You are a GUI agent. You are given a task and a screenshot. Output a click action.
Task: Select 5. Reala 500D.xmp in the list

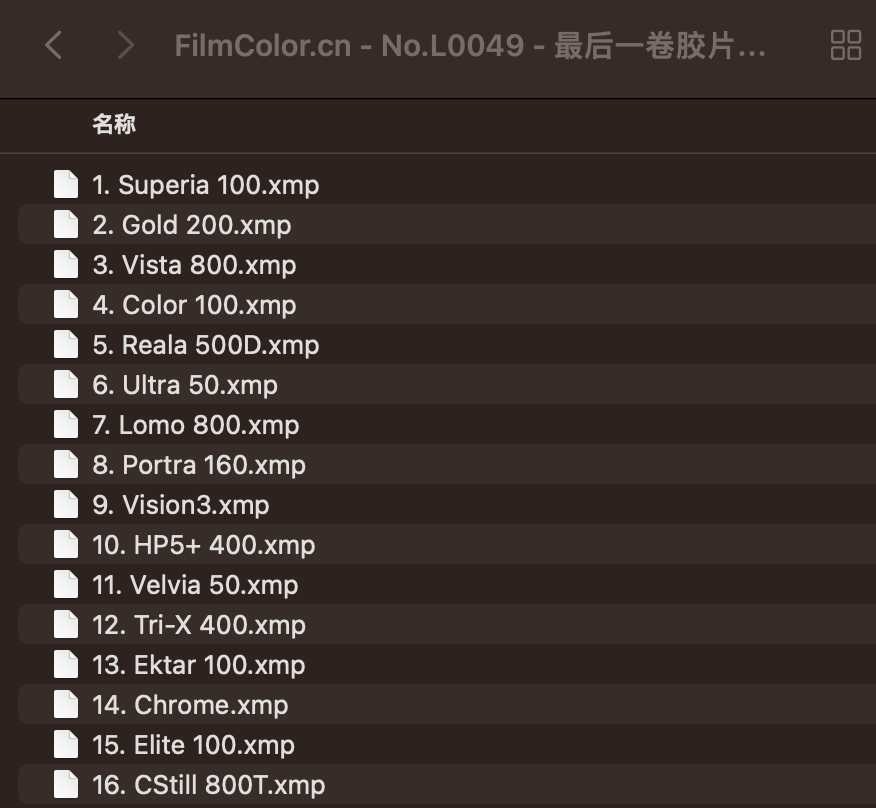[x=205, y=345]
